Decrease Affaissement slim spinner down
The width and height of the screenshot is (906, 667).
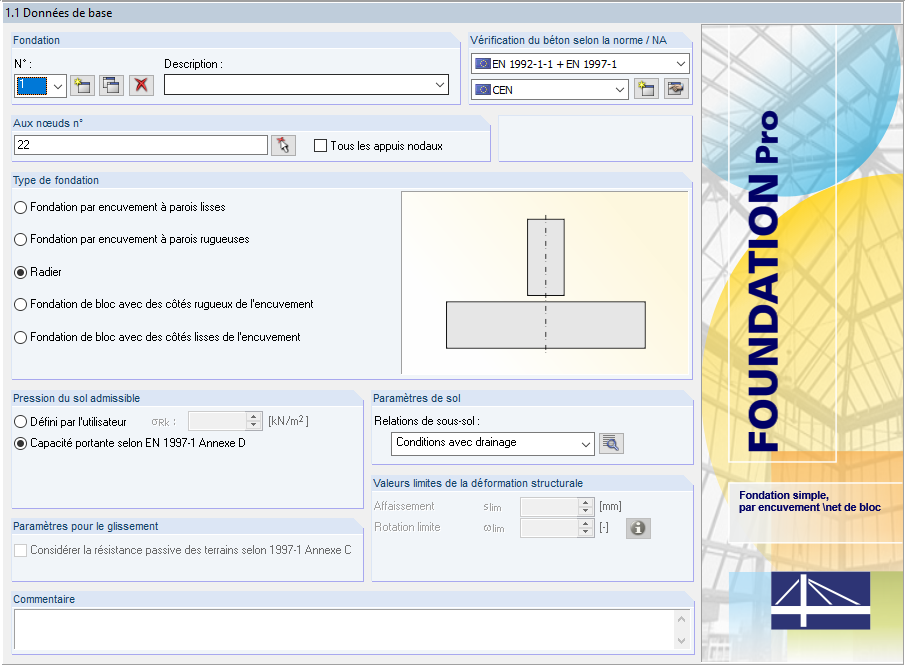tap(585, 511)
